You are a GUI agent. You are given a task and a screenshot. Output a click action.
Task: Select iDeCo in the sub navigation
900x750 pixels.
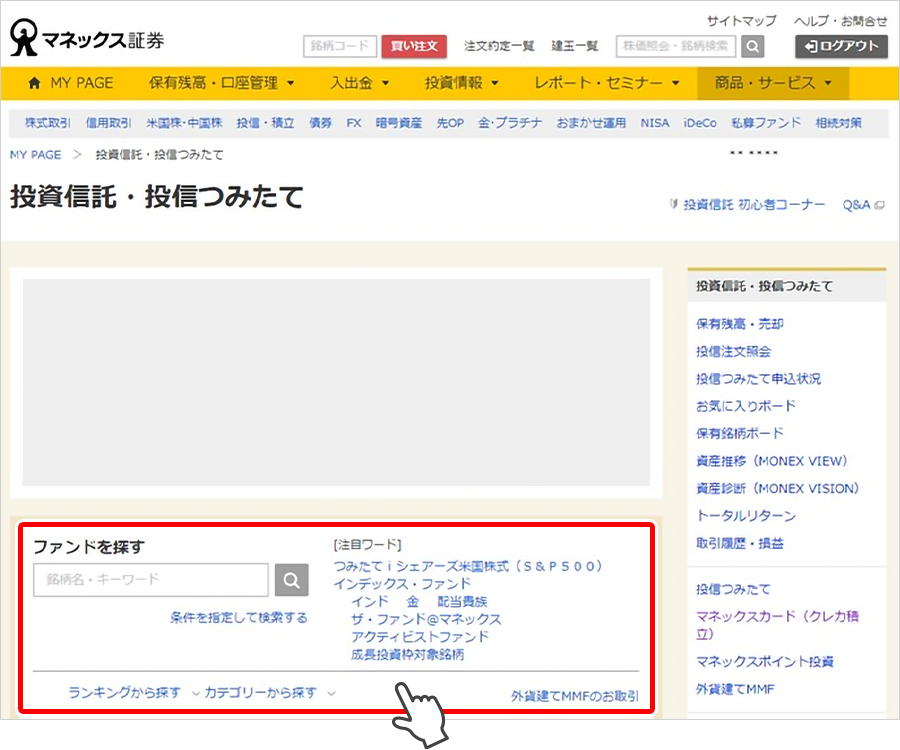(x=700, y=123)
